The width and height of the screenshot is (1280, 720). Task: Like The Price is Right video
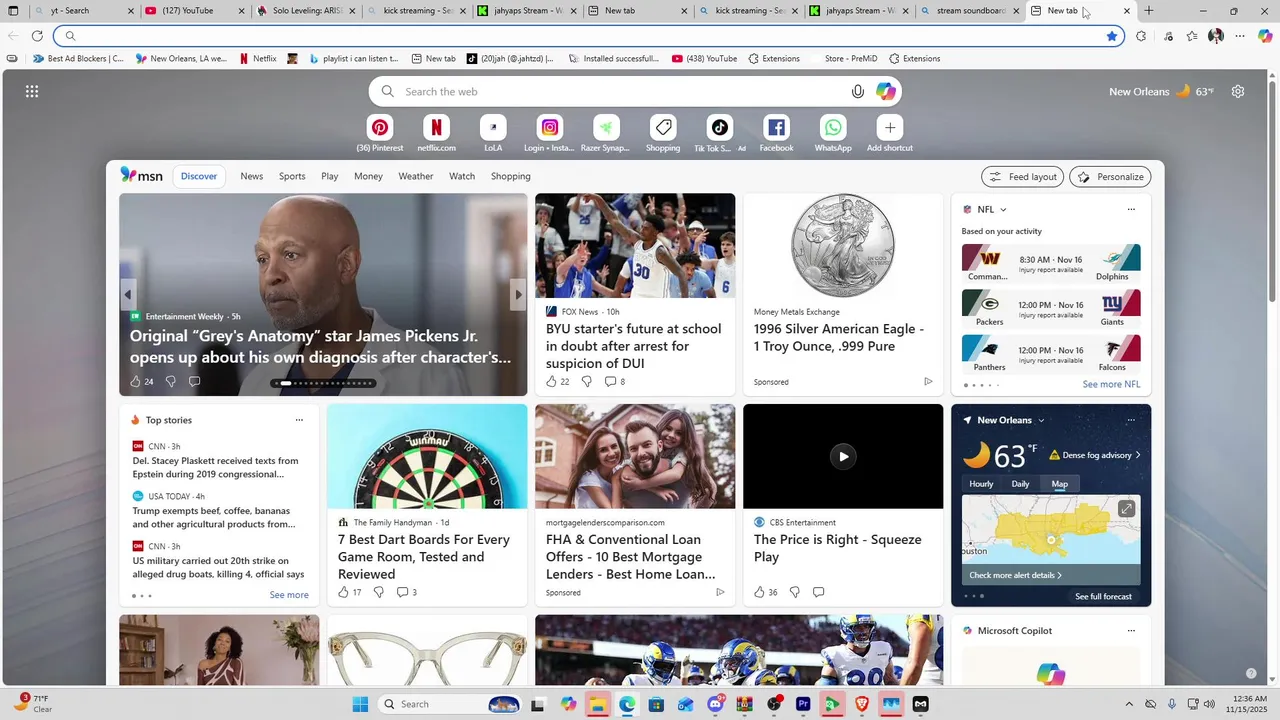759,593
